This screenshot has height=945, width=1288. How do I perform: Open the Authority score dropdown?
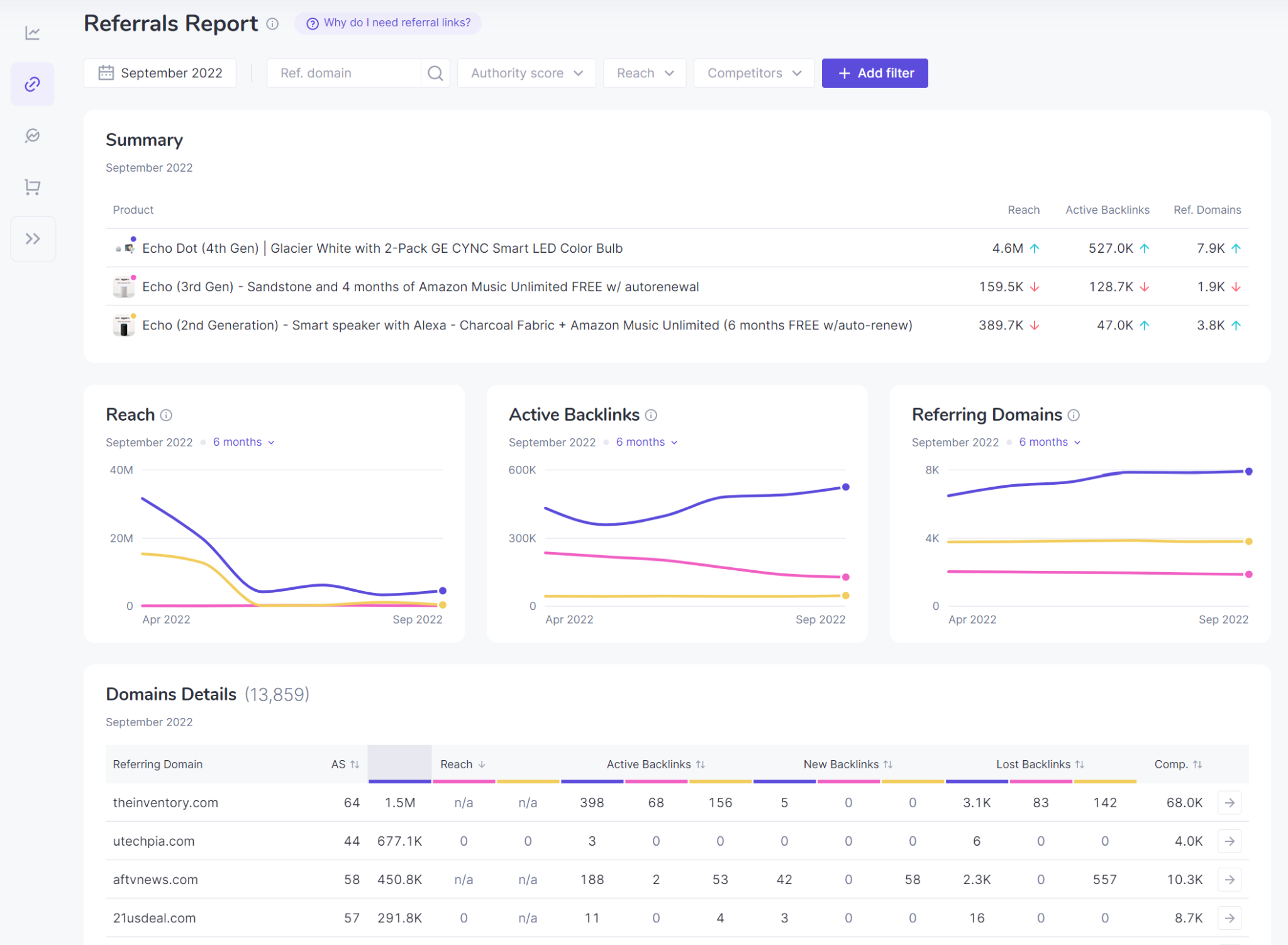[526, 74]
